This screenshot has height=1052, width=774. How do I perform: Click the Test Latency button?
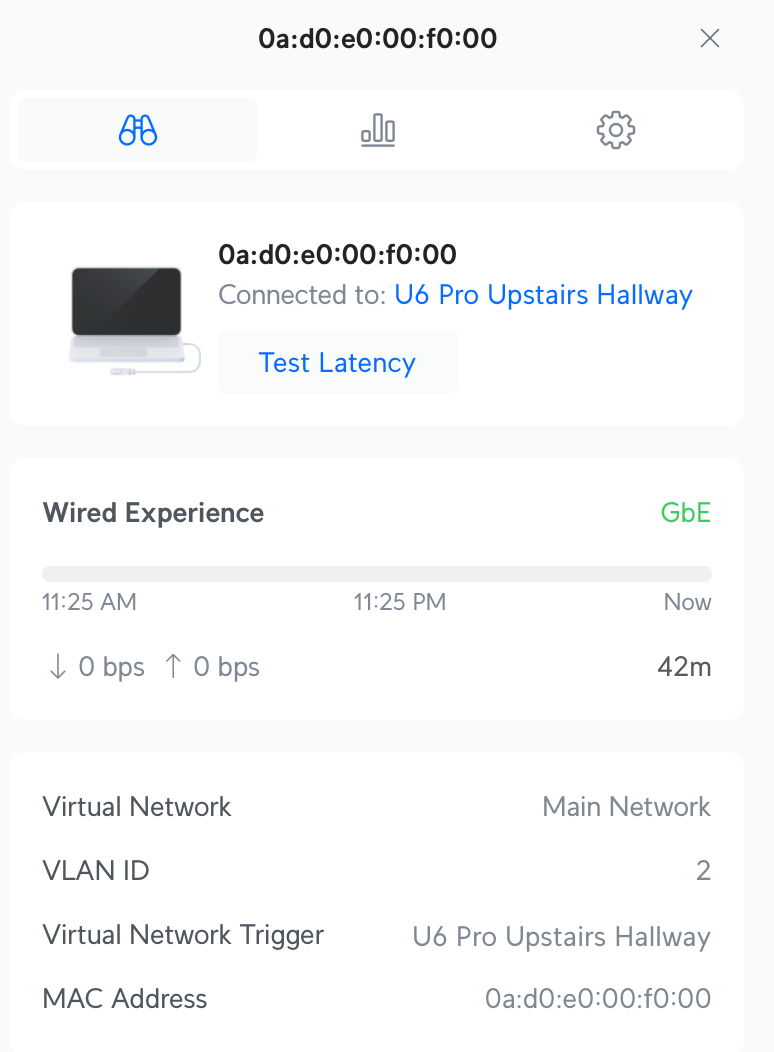click(337, 362)
